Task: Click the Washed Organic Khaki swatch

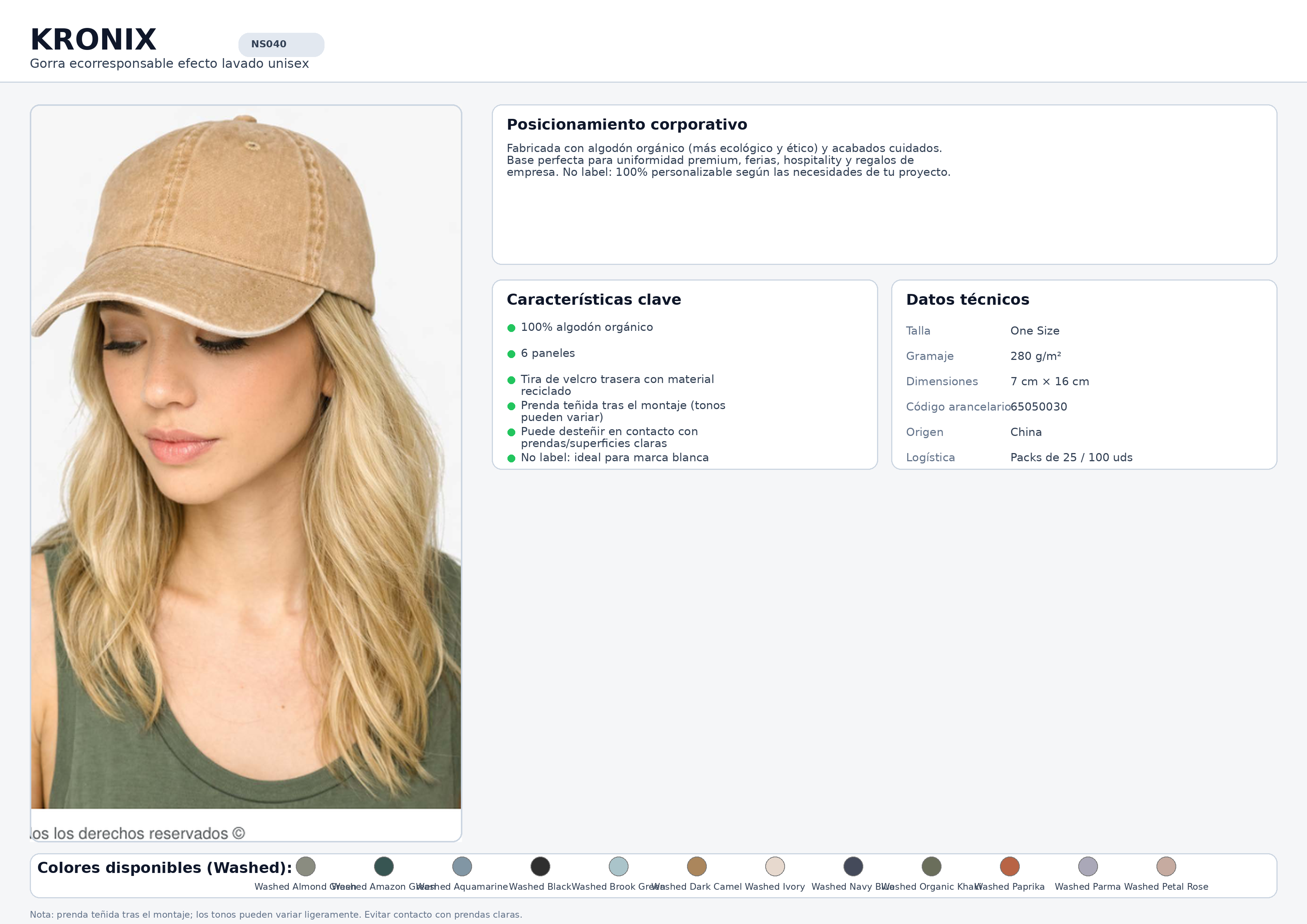Action: click(x=931, y=867)
